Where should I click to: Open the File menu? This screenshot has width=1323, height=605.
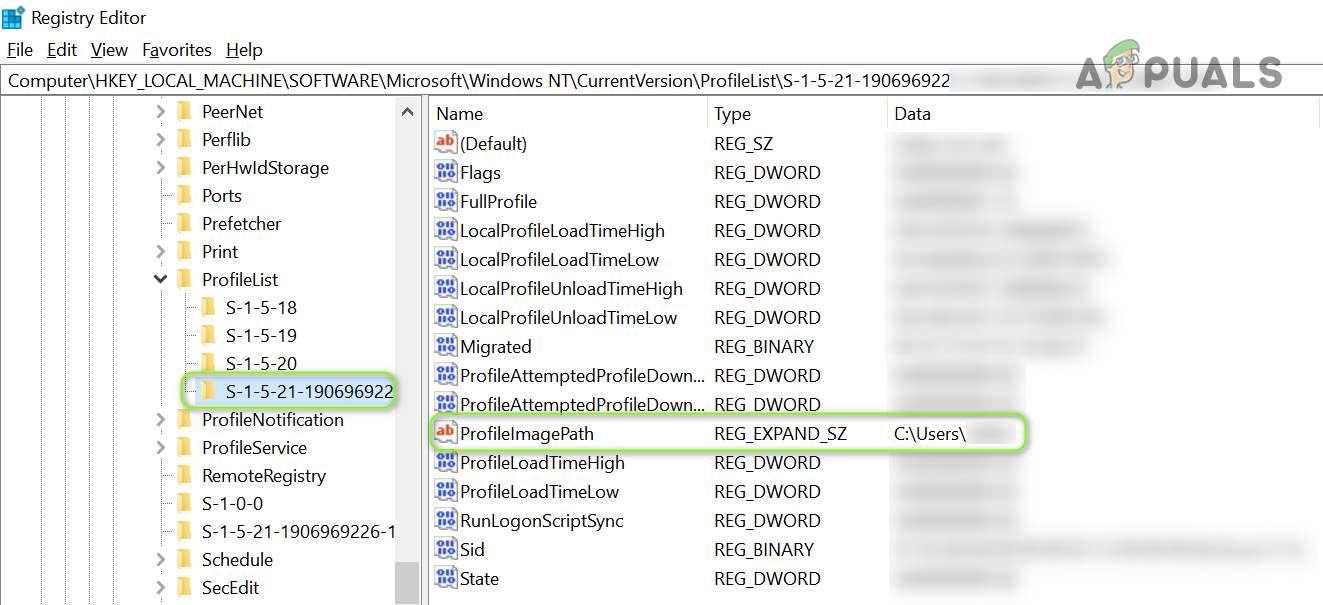19,50
